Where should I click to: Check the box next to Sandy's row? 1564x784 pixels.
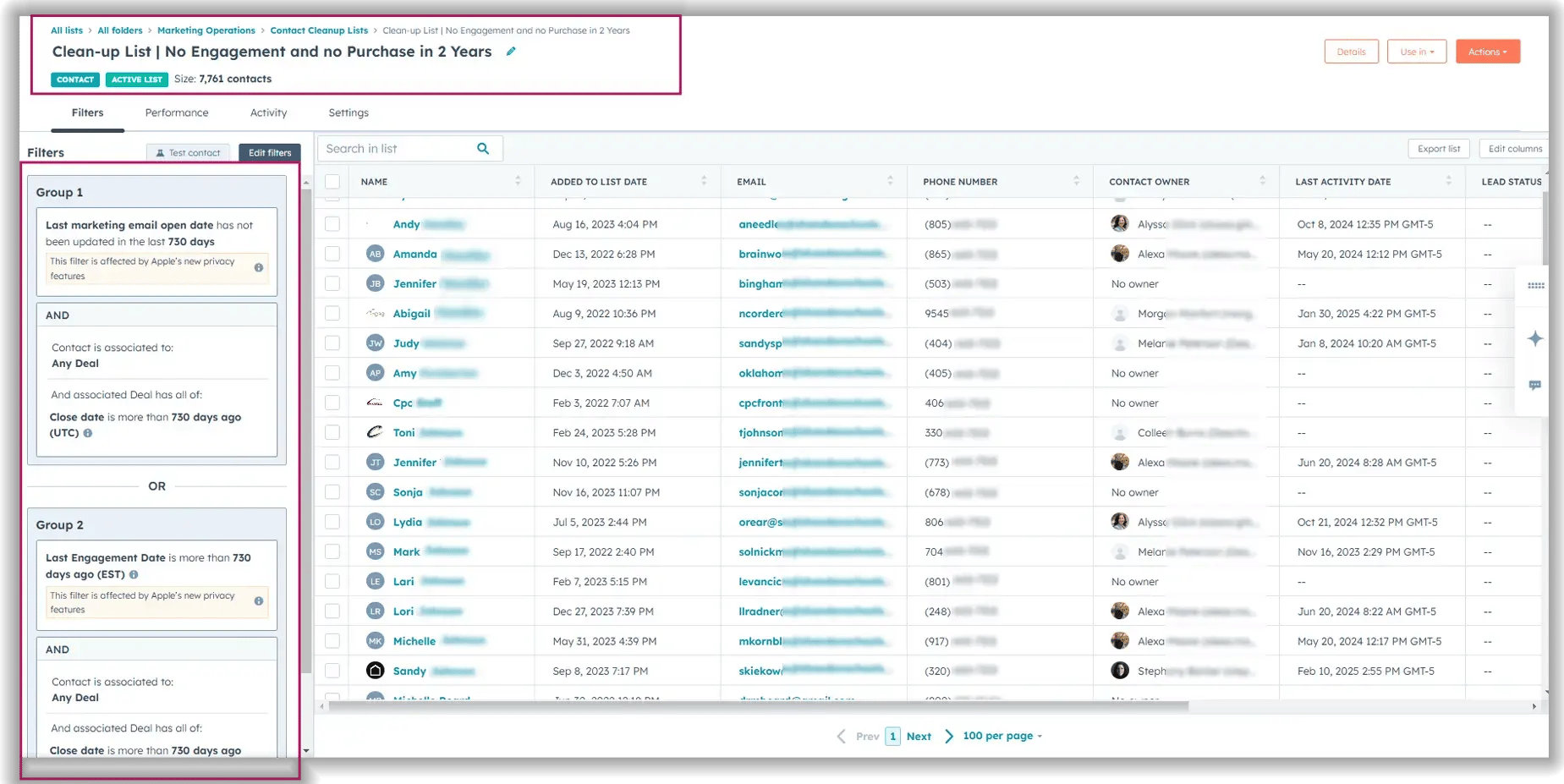(x=332, y=671)
